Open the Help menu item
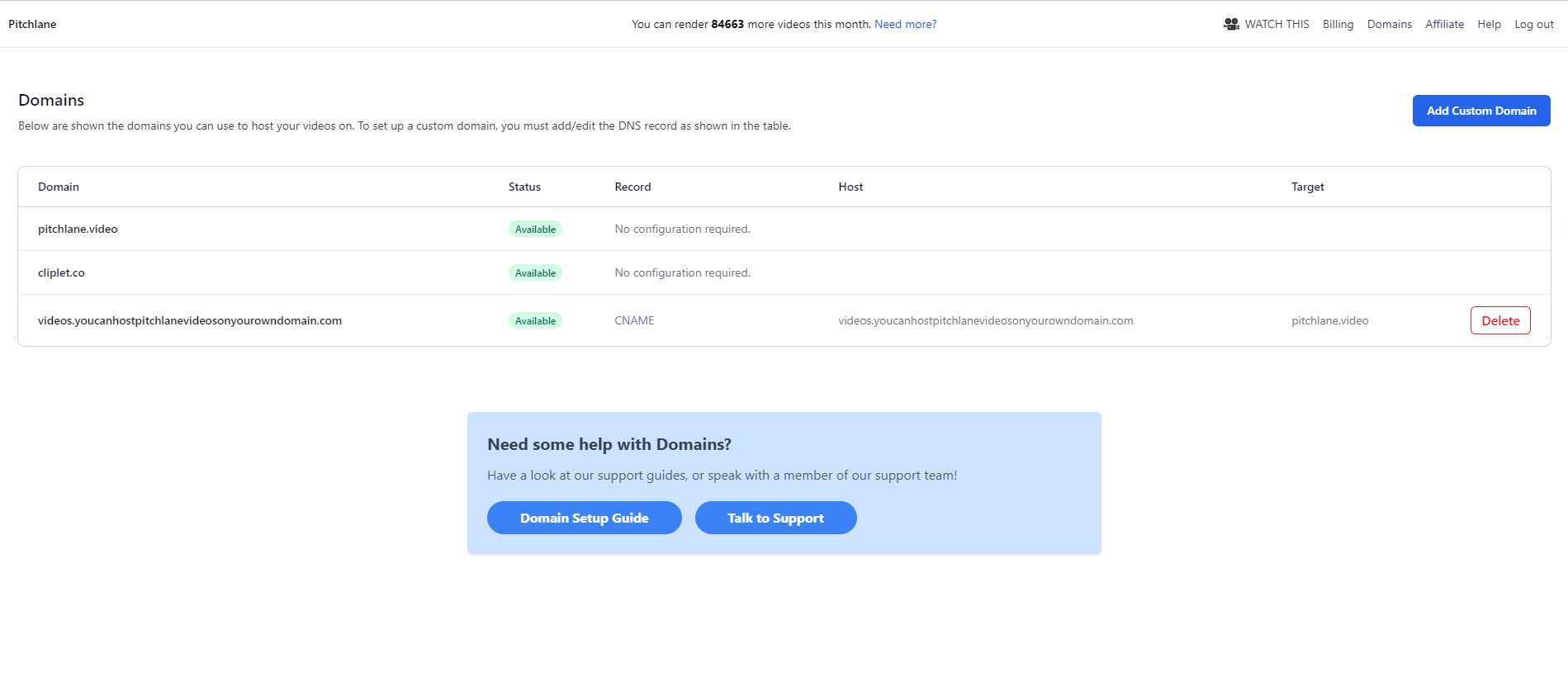The width and height of the screenshot is (1568, 696). pos(1489,24)
